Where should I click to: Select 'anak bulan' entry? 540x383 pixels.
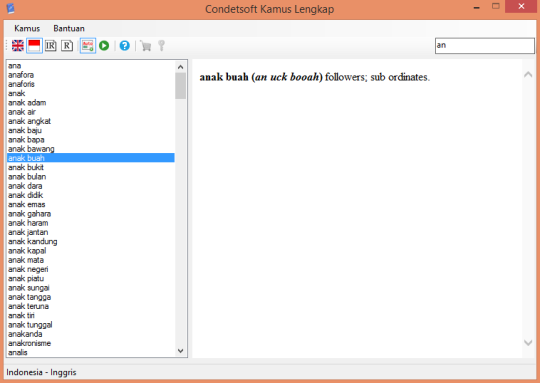(x=91, y=177)
